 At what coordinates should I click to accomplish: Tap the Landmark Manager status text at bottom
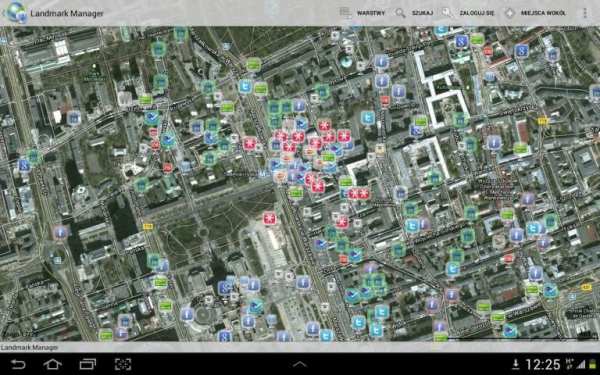click(29, 347)
